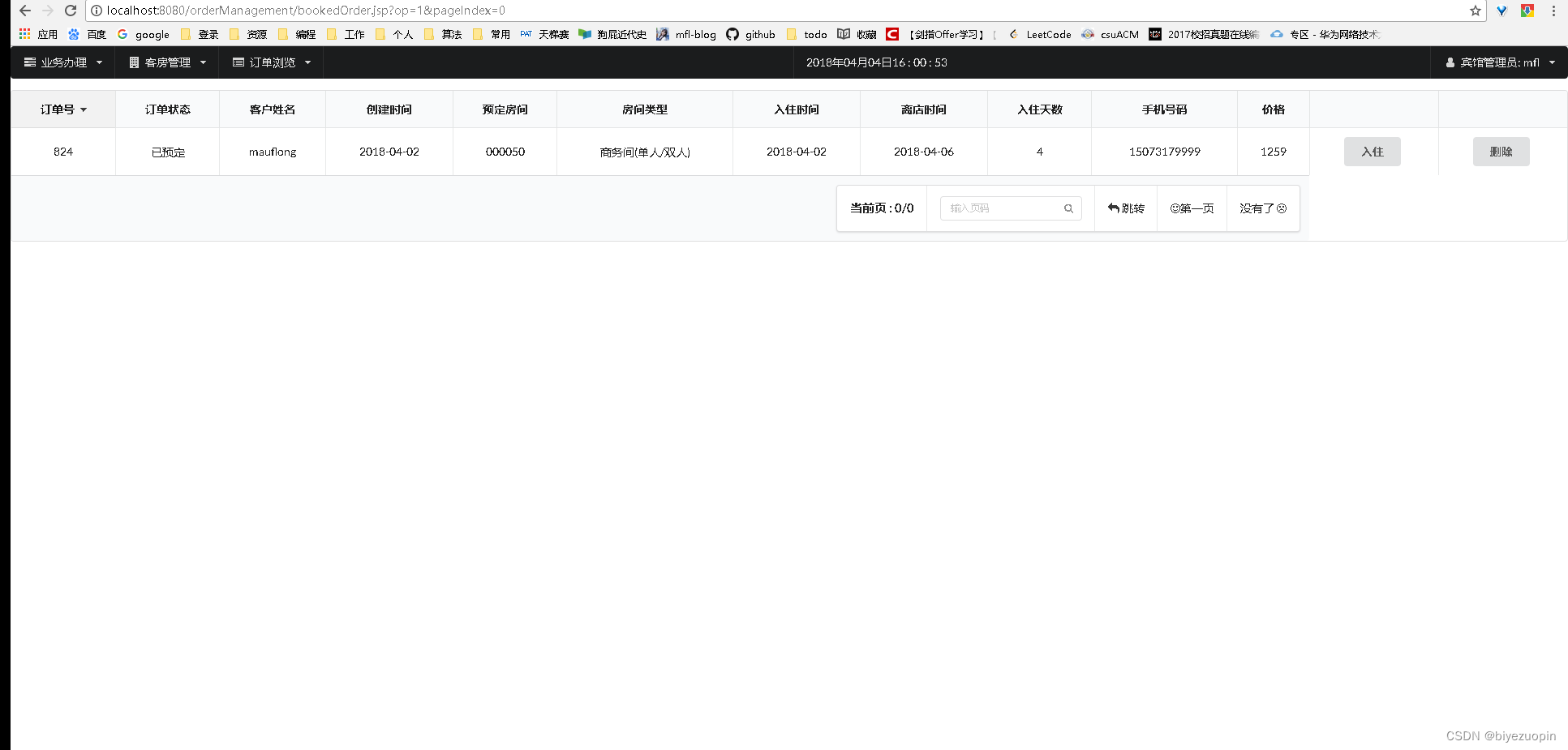Click the 手机号码 column header
The height and width of the screenshot is (750, 1568).
coord(1164,109)
